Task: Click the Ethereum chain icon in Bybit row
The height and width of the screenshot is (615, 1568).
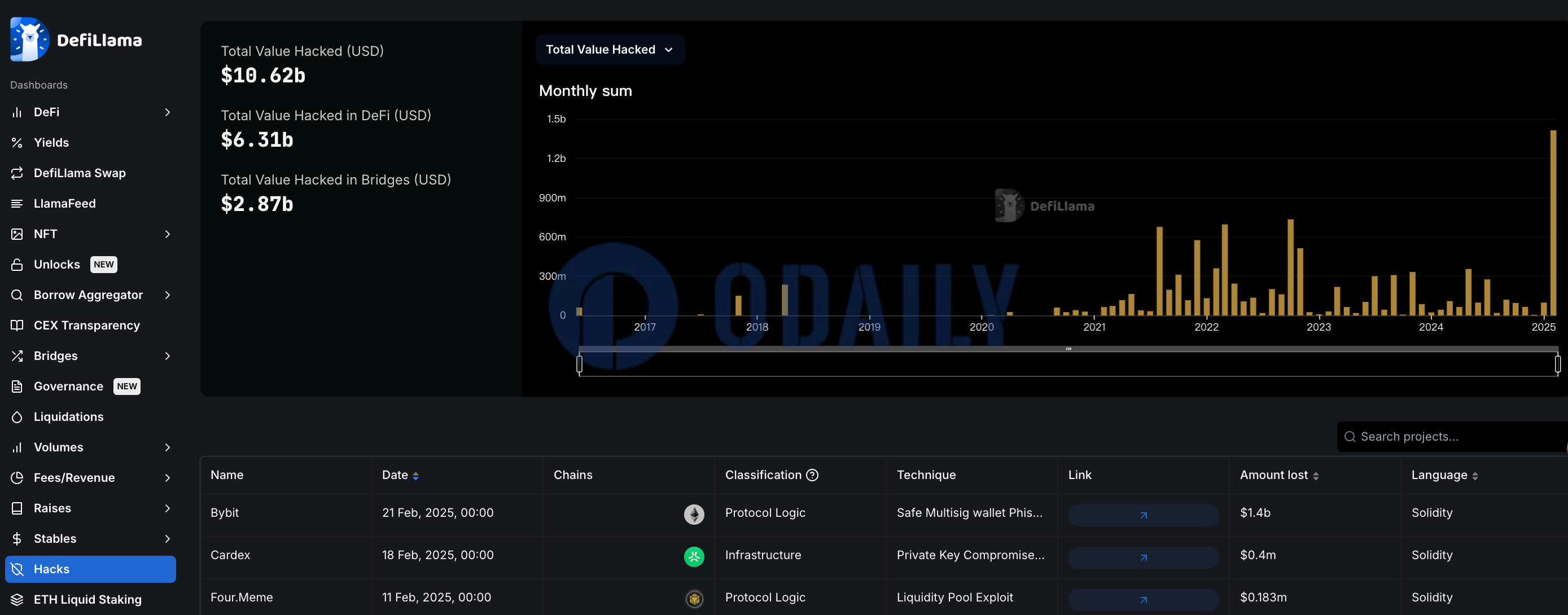Action: [694, 514]
